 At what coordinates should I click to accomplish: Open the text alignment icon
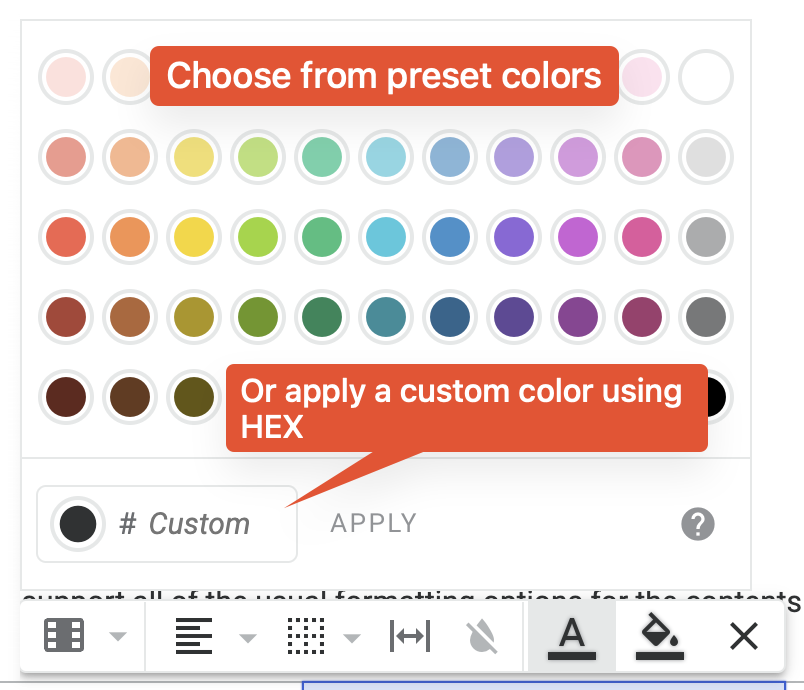[194, 636]
